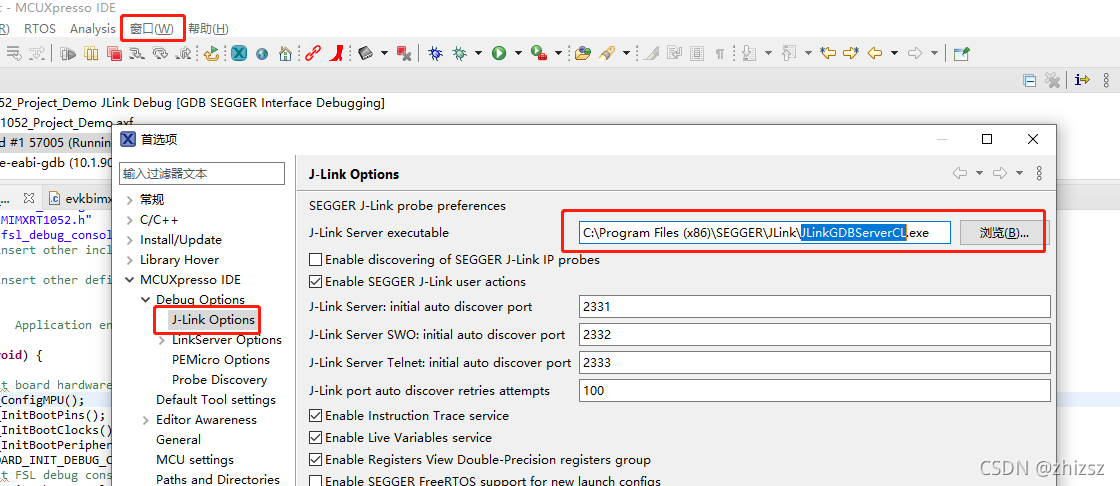Click the globe icon in the toolbar
This screenshot has height=486, width=1120.
click(x=261, y=54)
